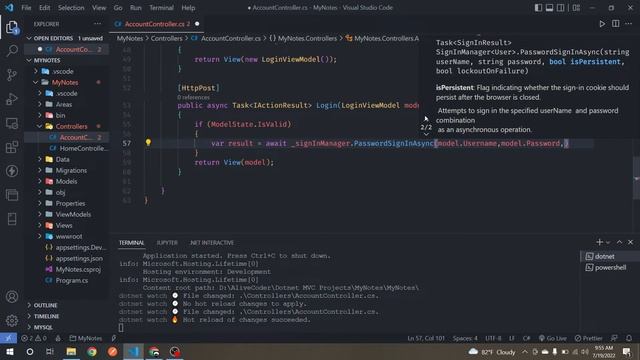Screen dimensions: 640x360
Task: Open editor More Actions ellipsis
Action: [x=629, y=24]
